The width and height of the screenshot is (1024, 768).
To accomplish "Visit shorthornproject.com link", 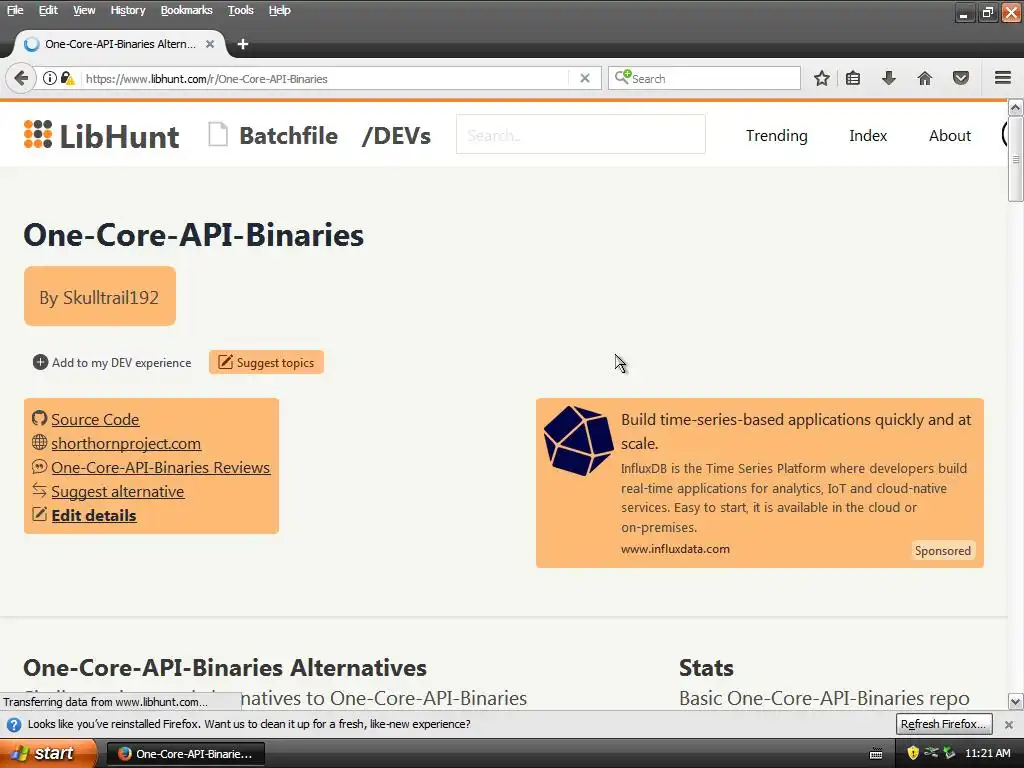I will coord(126,443).
